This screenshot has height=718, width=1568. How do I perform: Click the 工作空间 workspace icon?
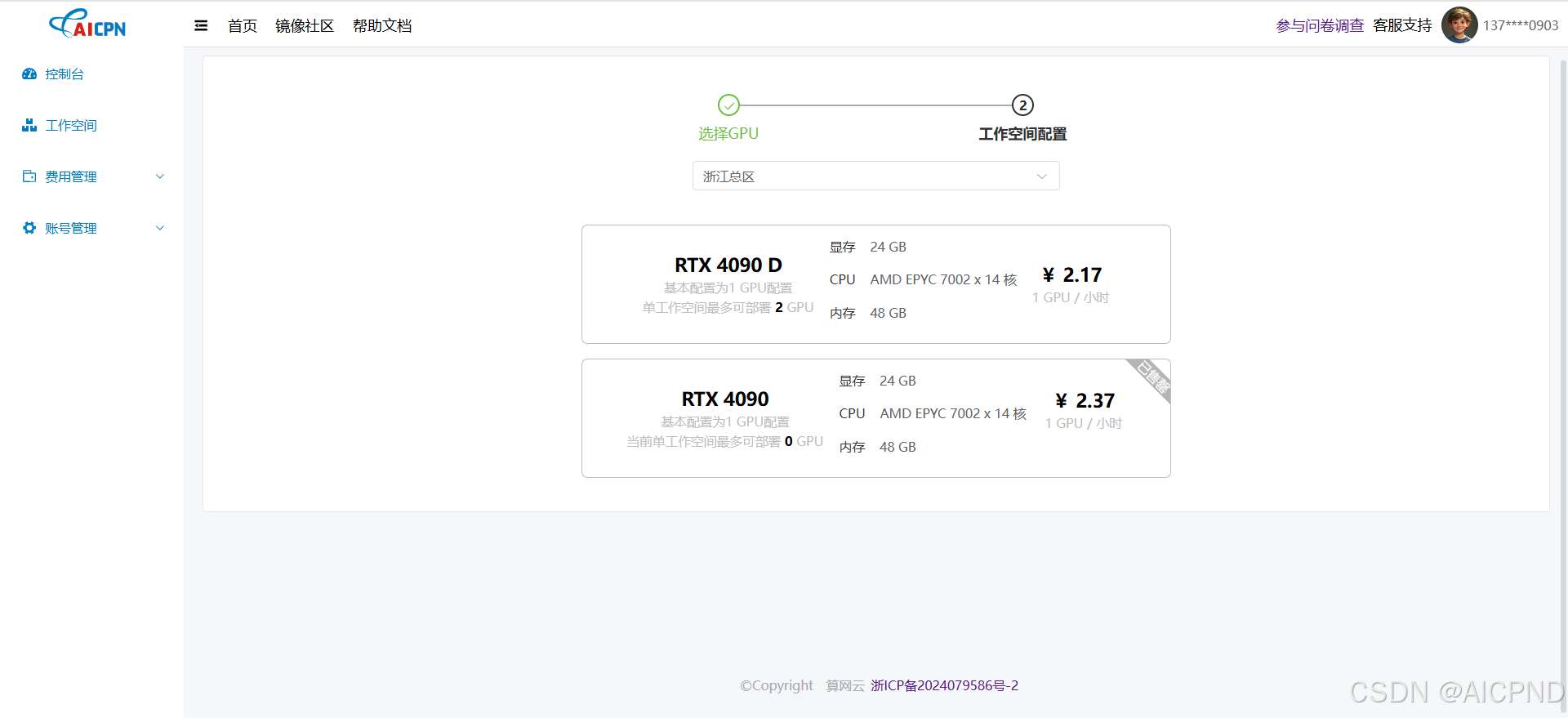click(x=29, y=125)
